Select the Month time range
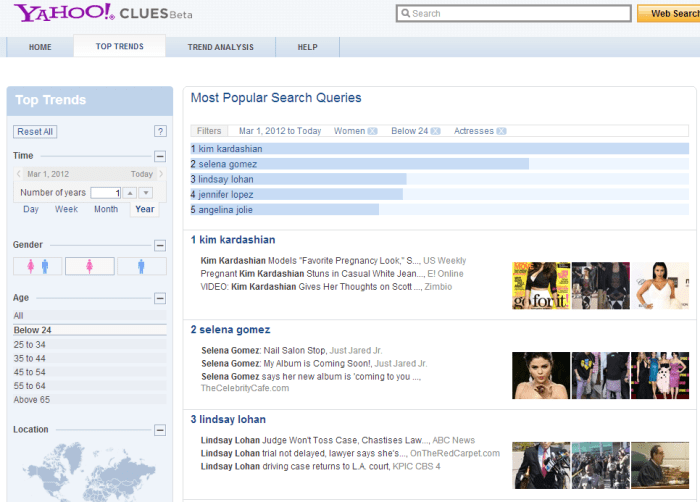 coord(106,209)
